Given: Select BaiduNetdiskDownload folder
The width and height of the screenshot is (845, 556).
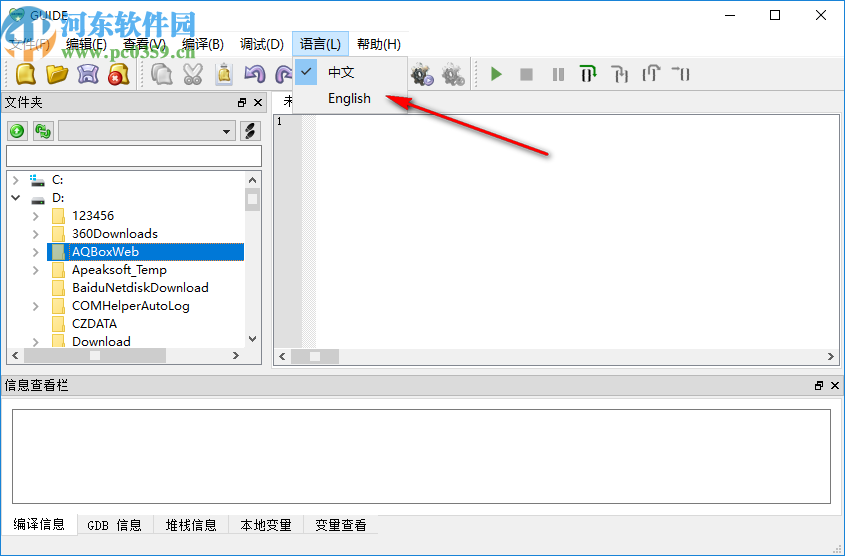Looking at the screenshot, I should pyautogui.click(x=140, y=288).
